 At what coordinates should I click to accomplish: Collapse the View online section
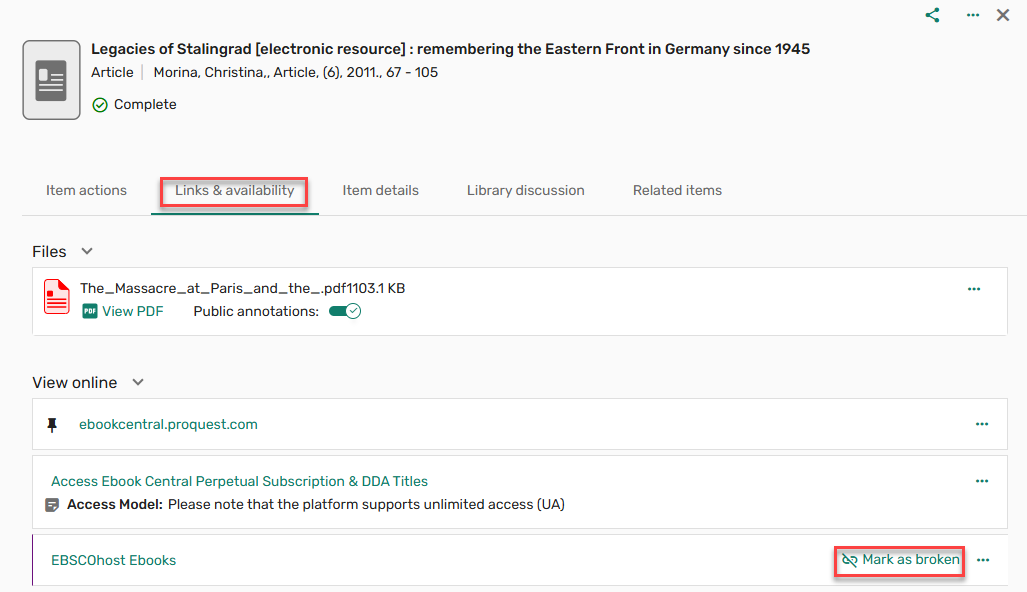(138, 382)
